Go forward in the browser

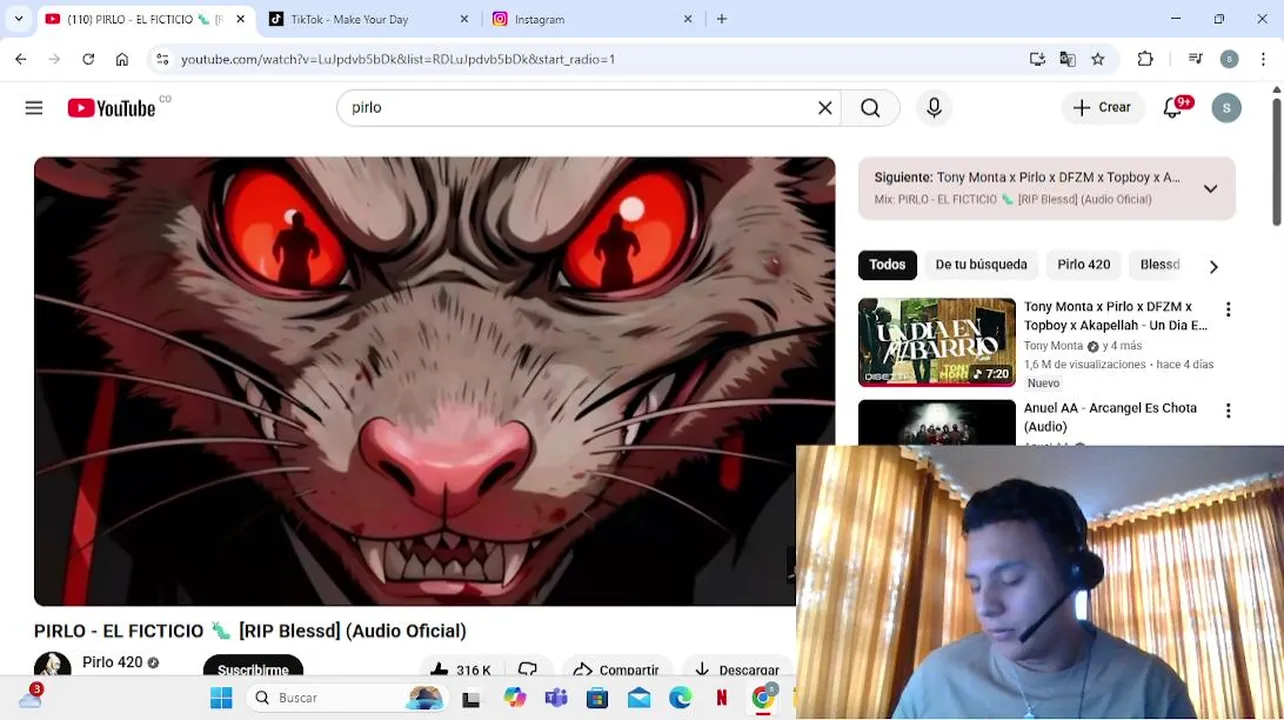54,59
